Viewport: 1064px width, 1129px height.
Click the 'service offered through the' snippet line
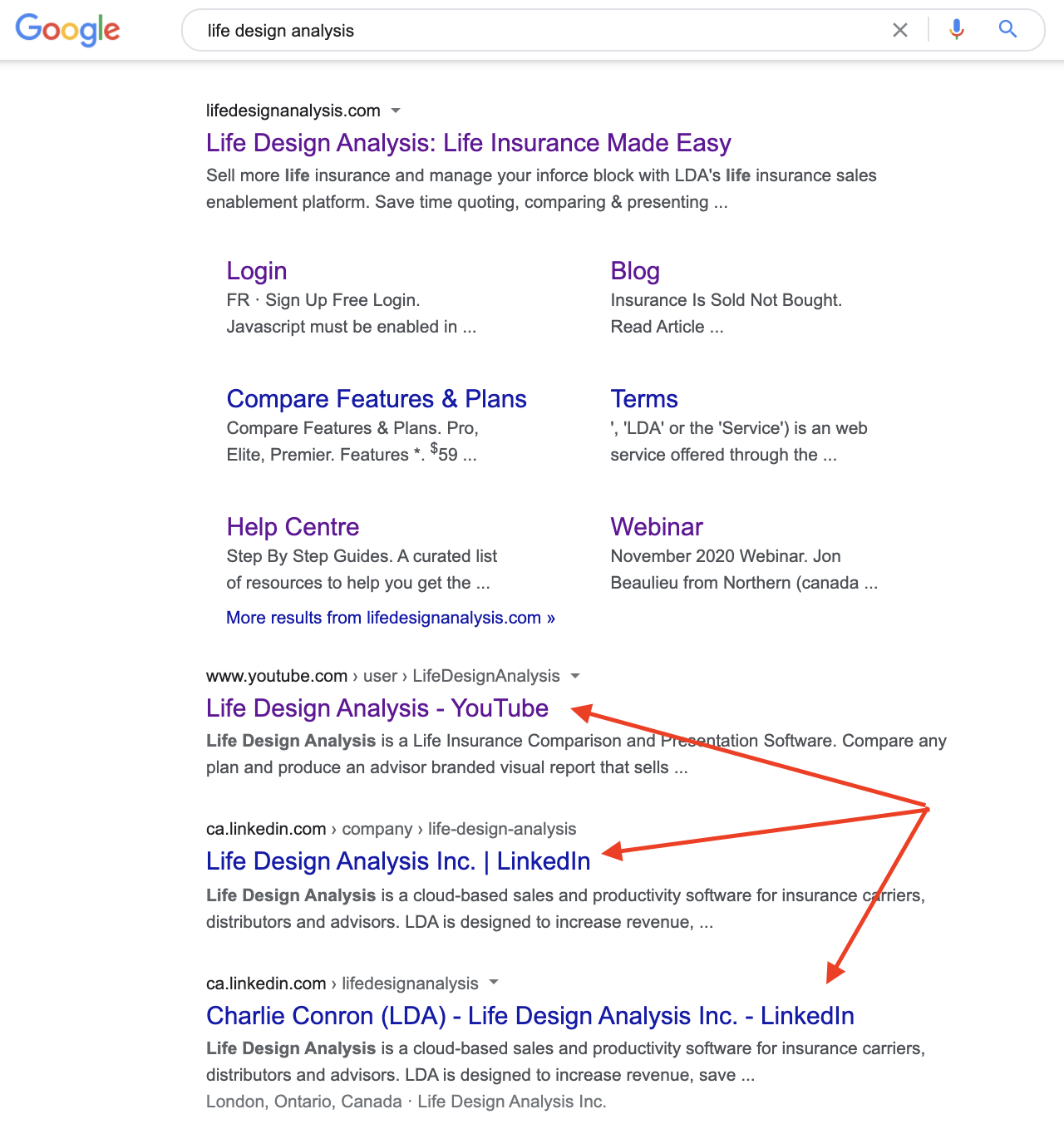click(723, 455)
